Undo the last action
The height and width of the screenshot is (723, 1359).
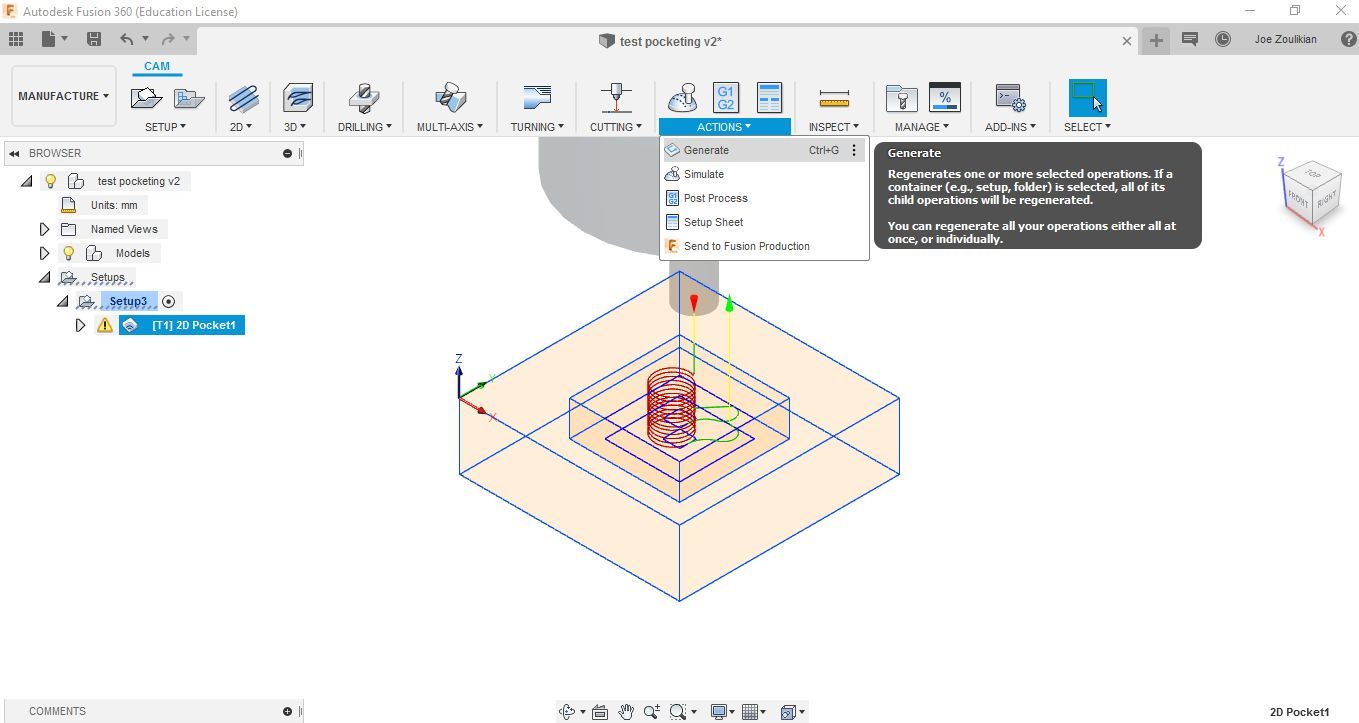click(x=127, y=39)
